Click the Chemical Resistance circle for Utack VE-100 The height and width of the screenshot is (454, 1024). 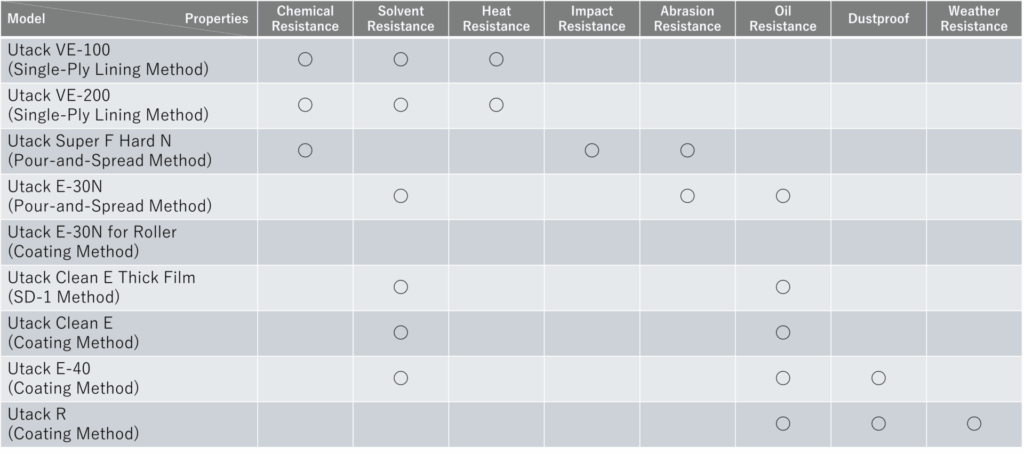305,59
